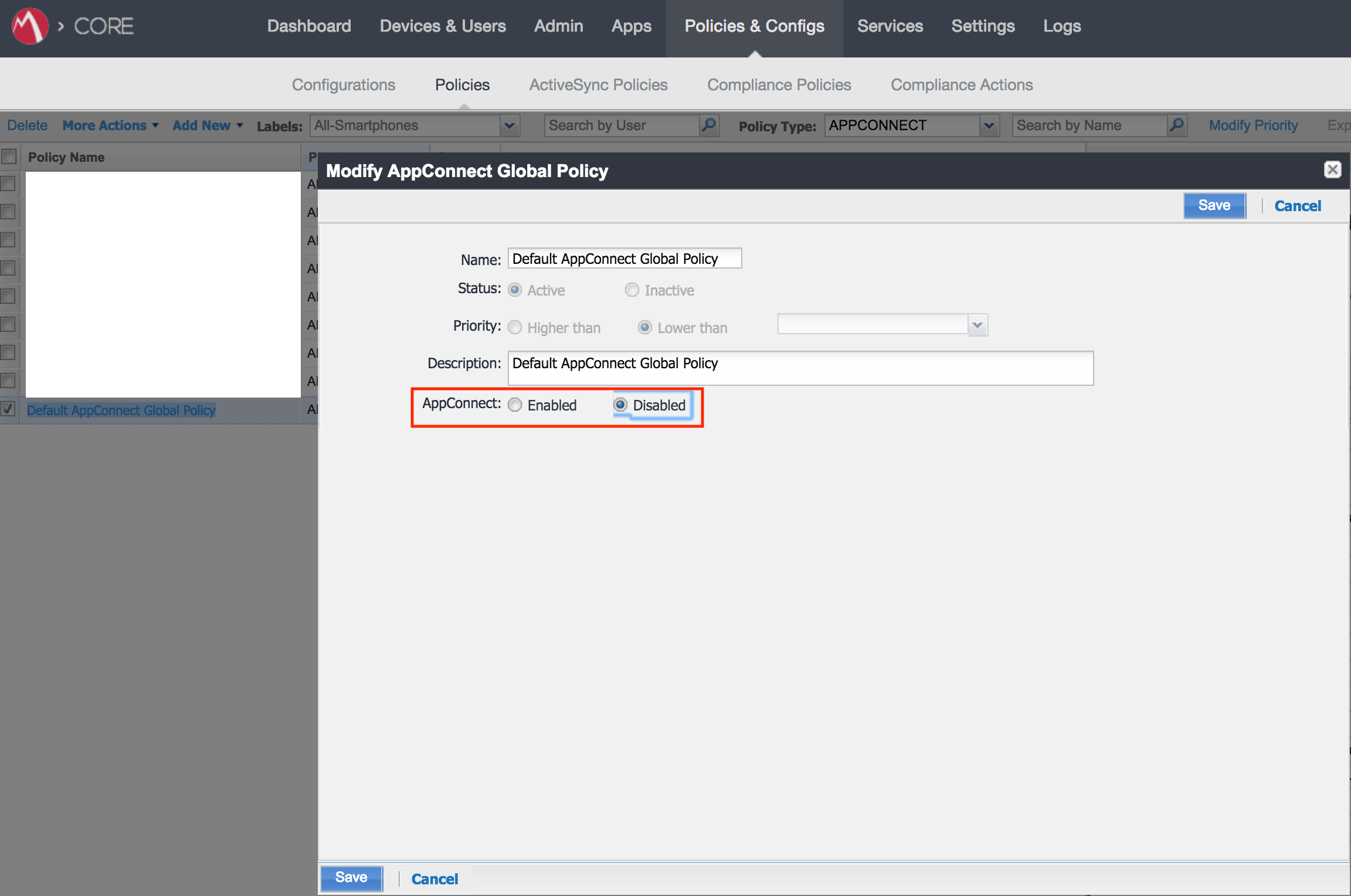Click the CORE breadcrumb text

[104, 26]
